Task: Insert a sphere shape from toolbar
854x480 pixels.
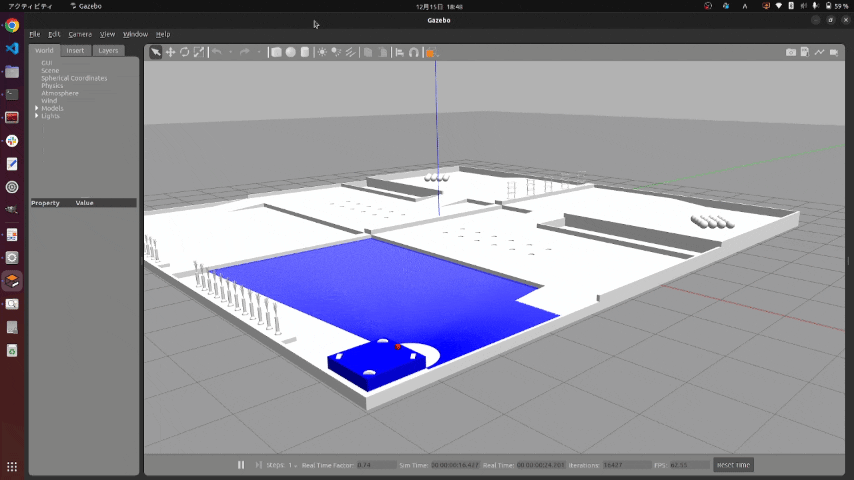Action: point(290,52)
